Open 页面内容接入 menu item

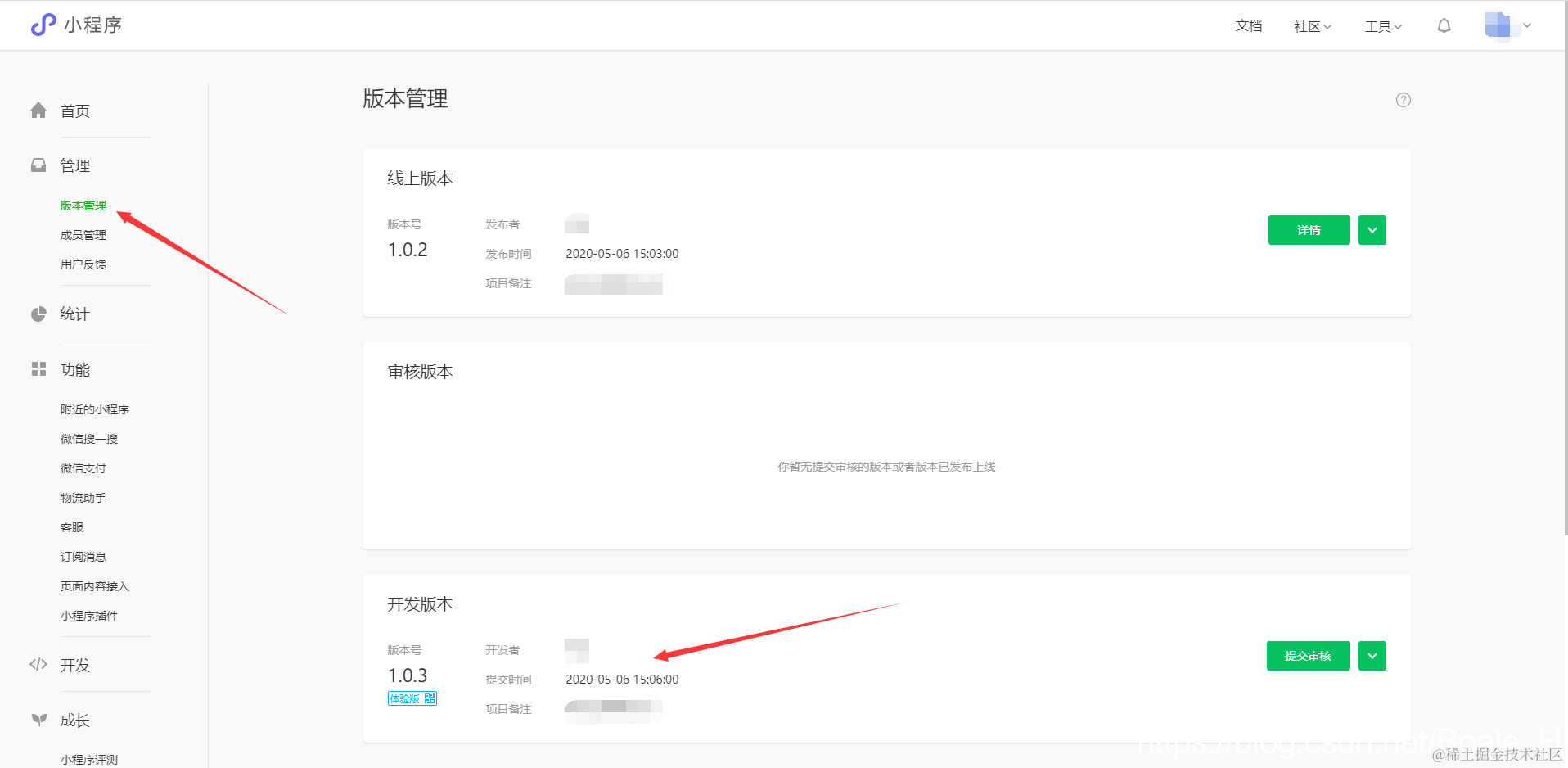[95, 586]
